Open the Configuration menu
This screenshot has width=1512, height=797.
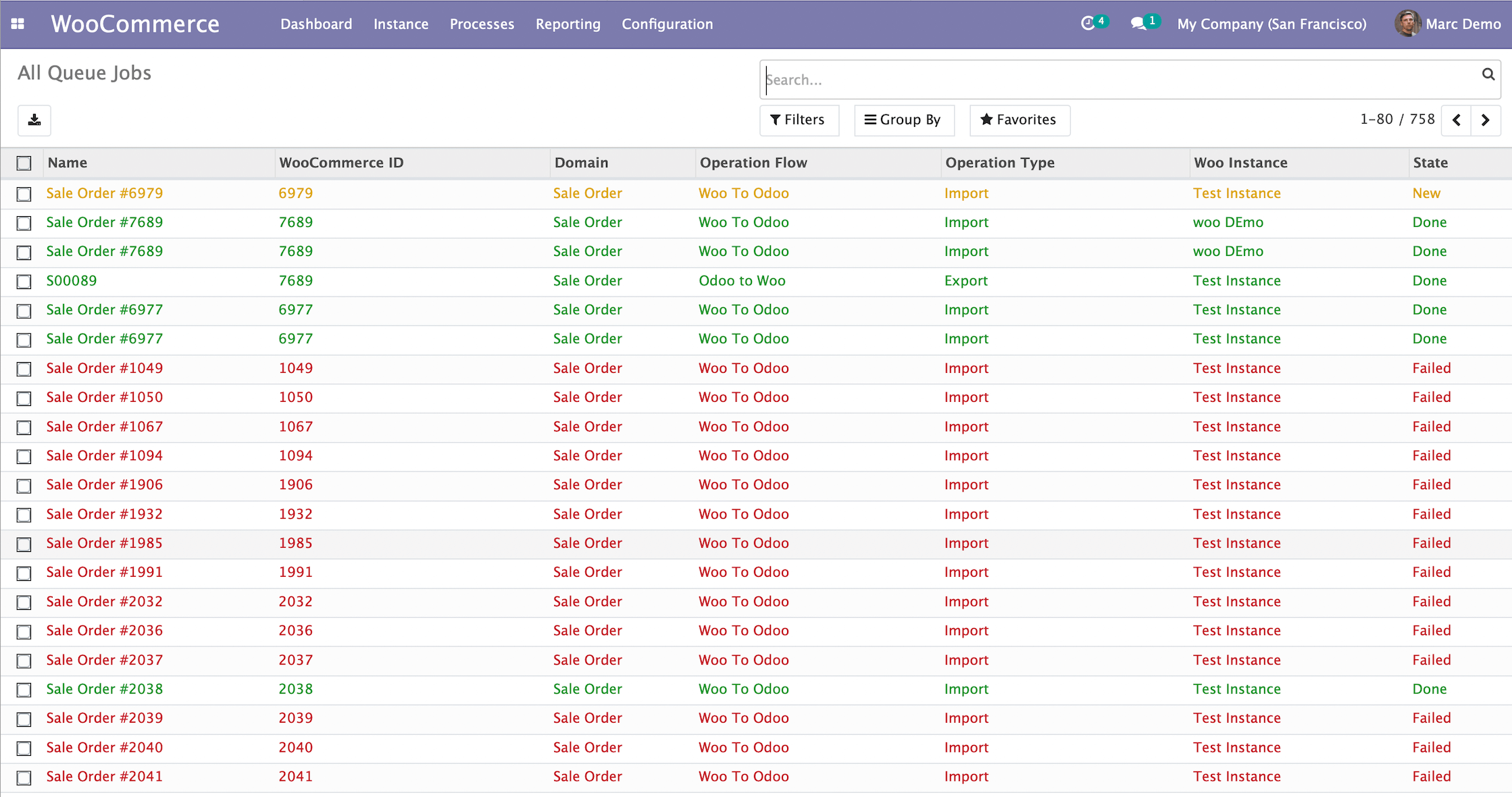click(667, 24)
